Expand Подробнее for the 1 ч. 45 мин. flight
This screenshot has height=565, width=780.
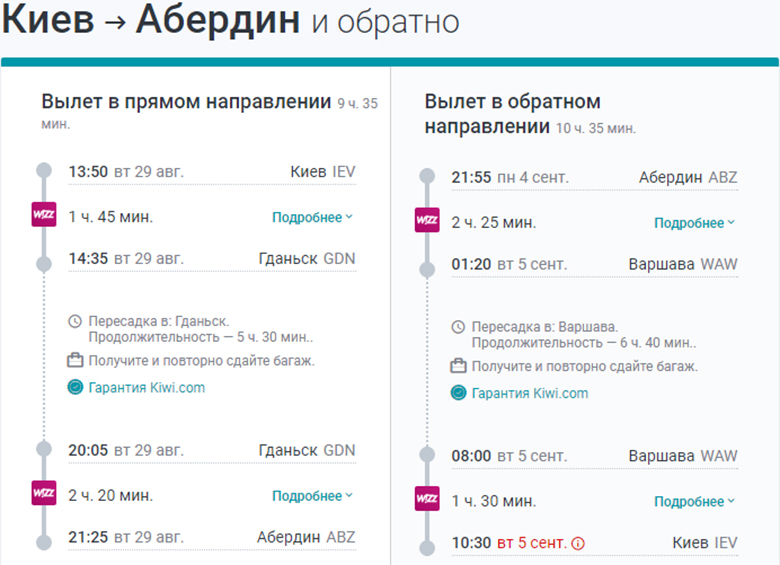pos(312,217)
